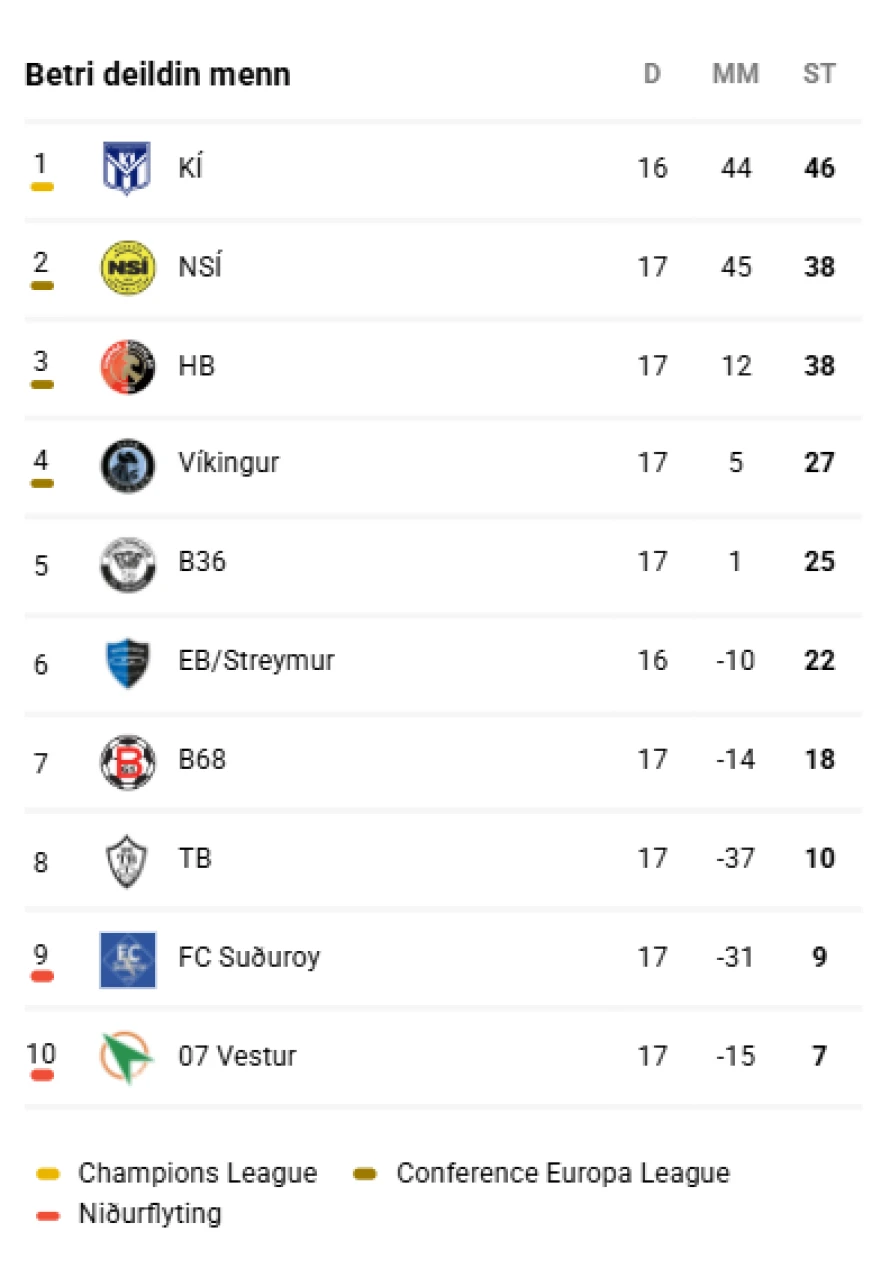Sort by the ST points column header
This screenshot has width=890, height=1277.
tap(819, 74)
